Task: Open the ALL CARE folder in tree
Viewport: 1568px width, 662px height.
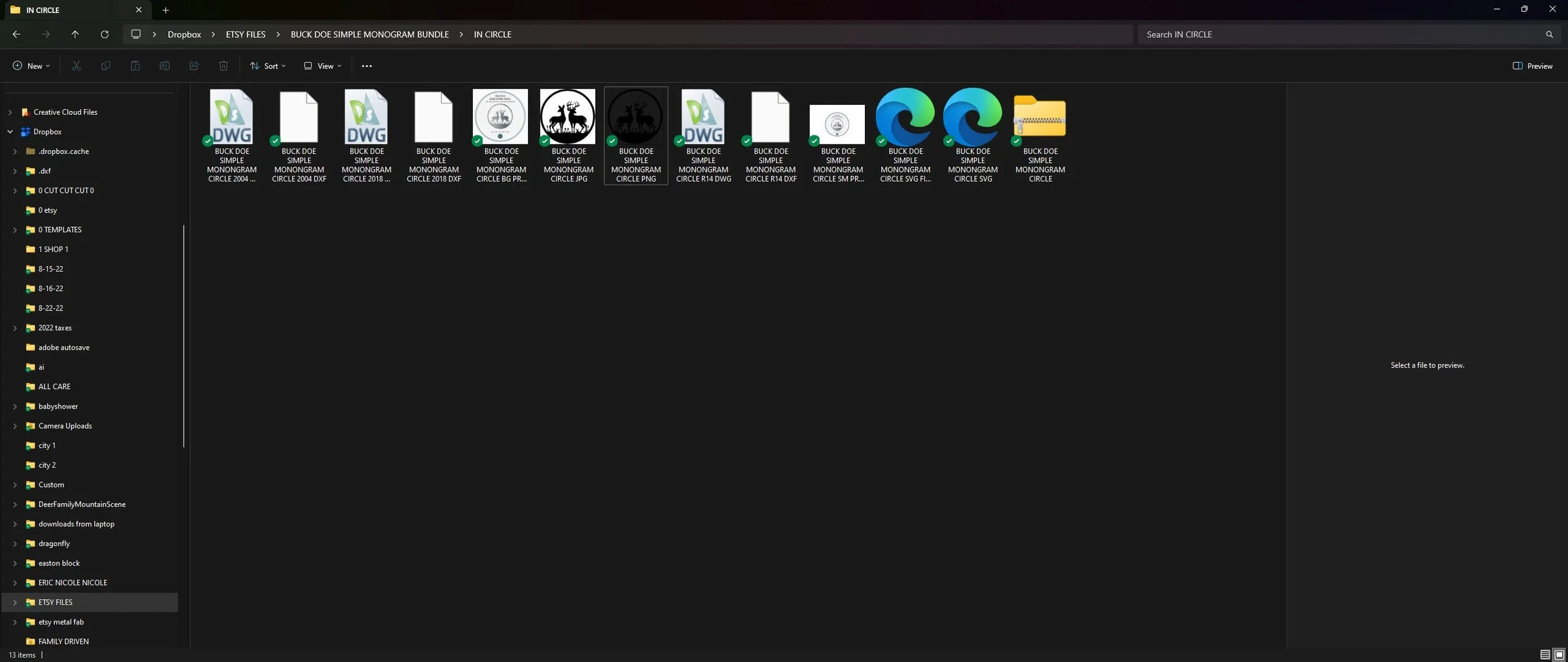Action: click(55, 387)
